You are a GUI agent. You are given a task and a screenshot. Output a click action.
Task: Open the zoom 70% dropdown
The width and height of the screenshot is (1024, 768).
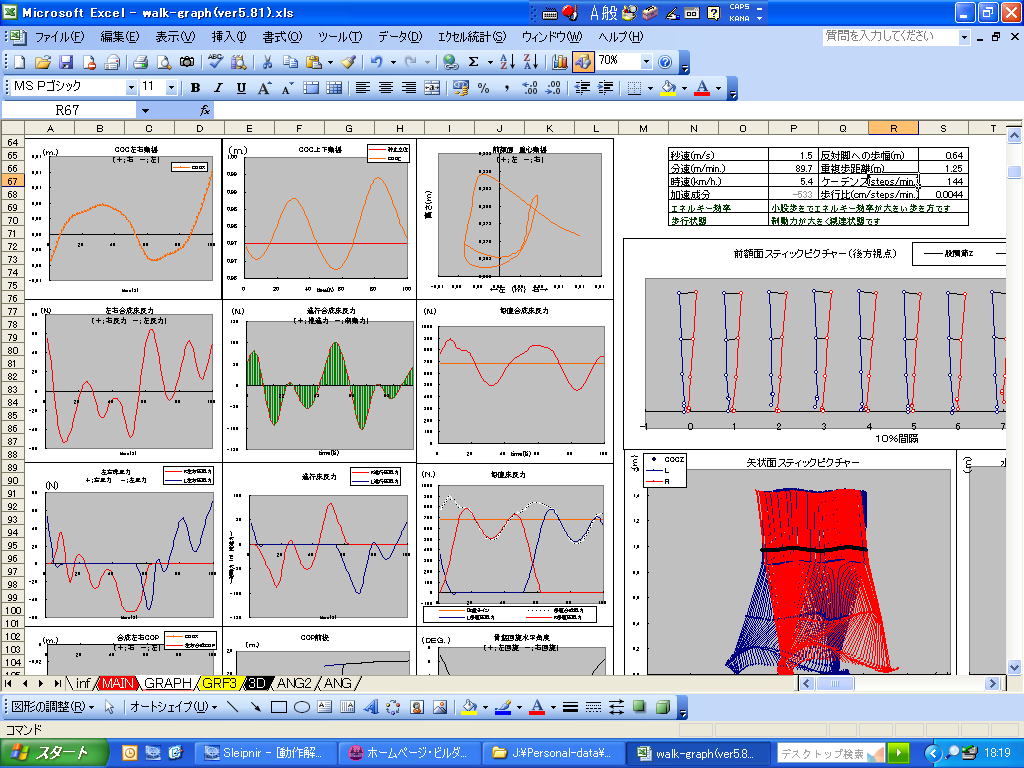click(x=646, y=62)
